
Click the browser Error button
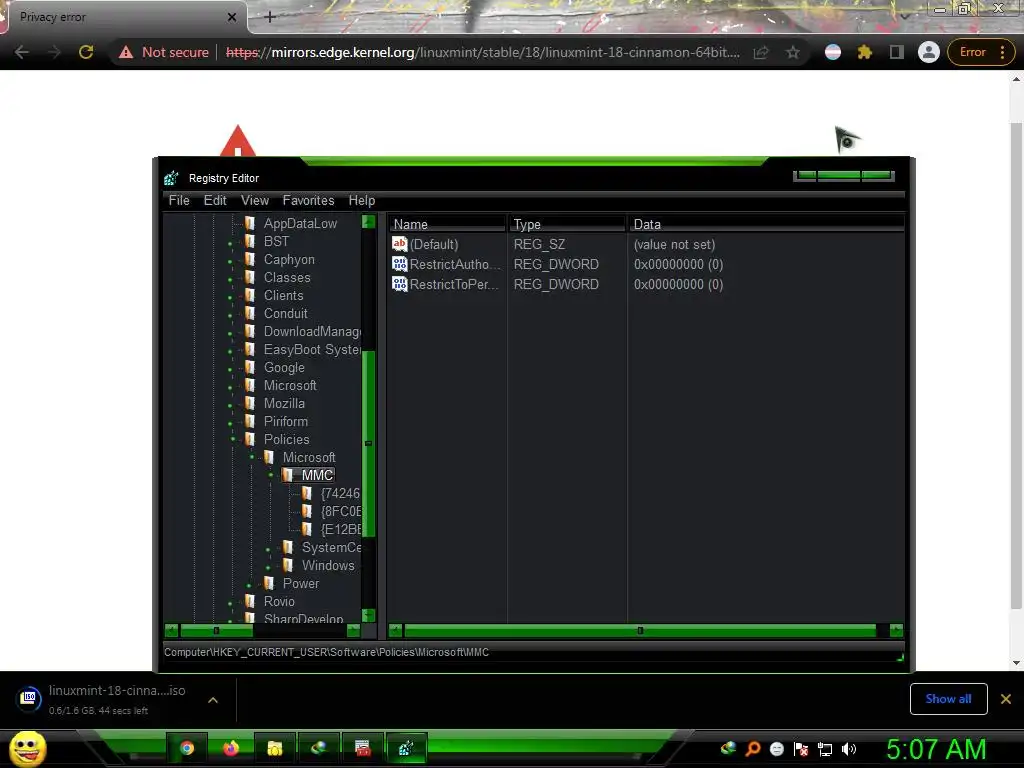pyautogui.click(x=981, y=52)
